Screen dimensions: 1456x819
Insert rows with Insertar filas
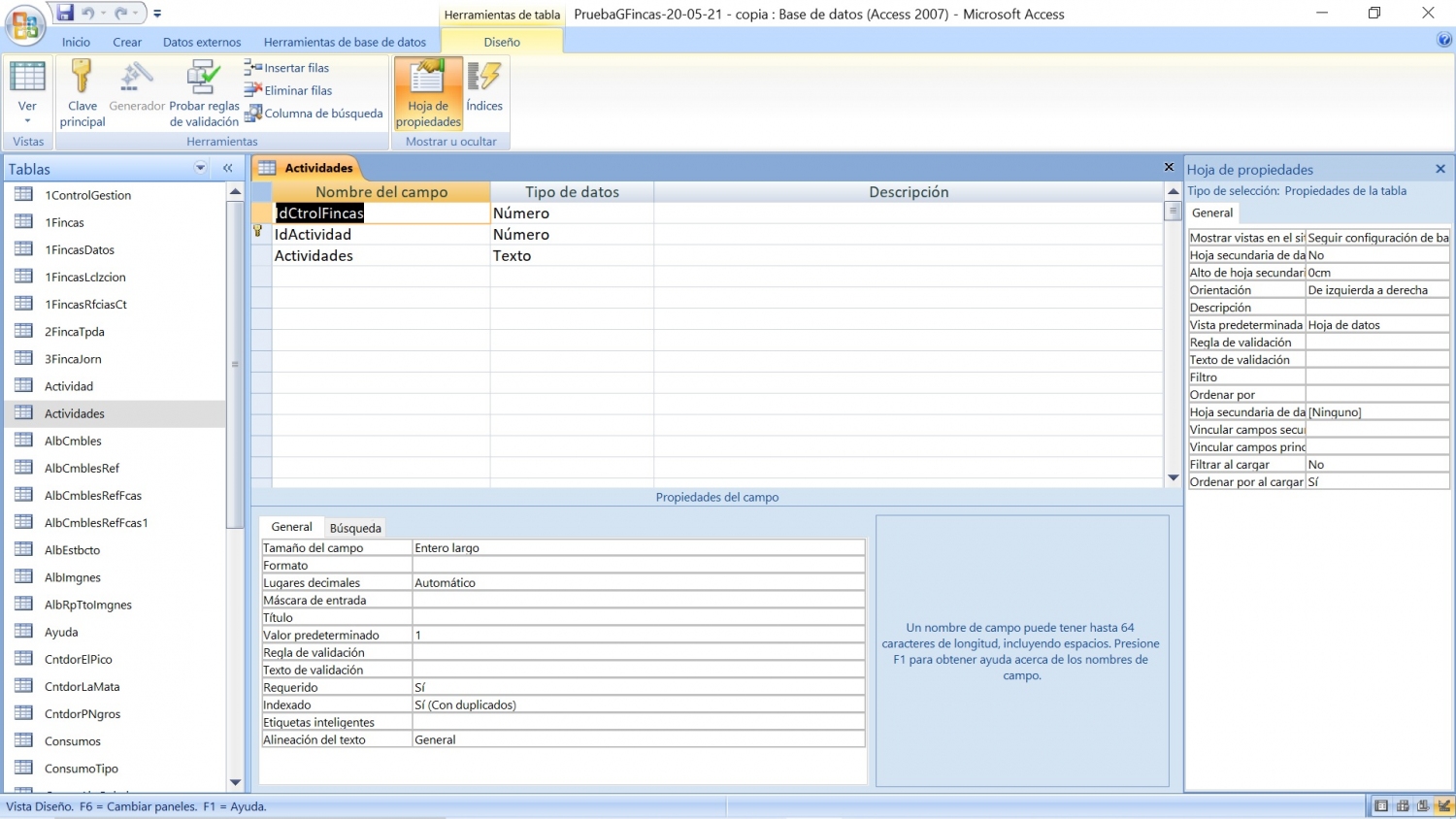287,68
